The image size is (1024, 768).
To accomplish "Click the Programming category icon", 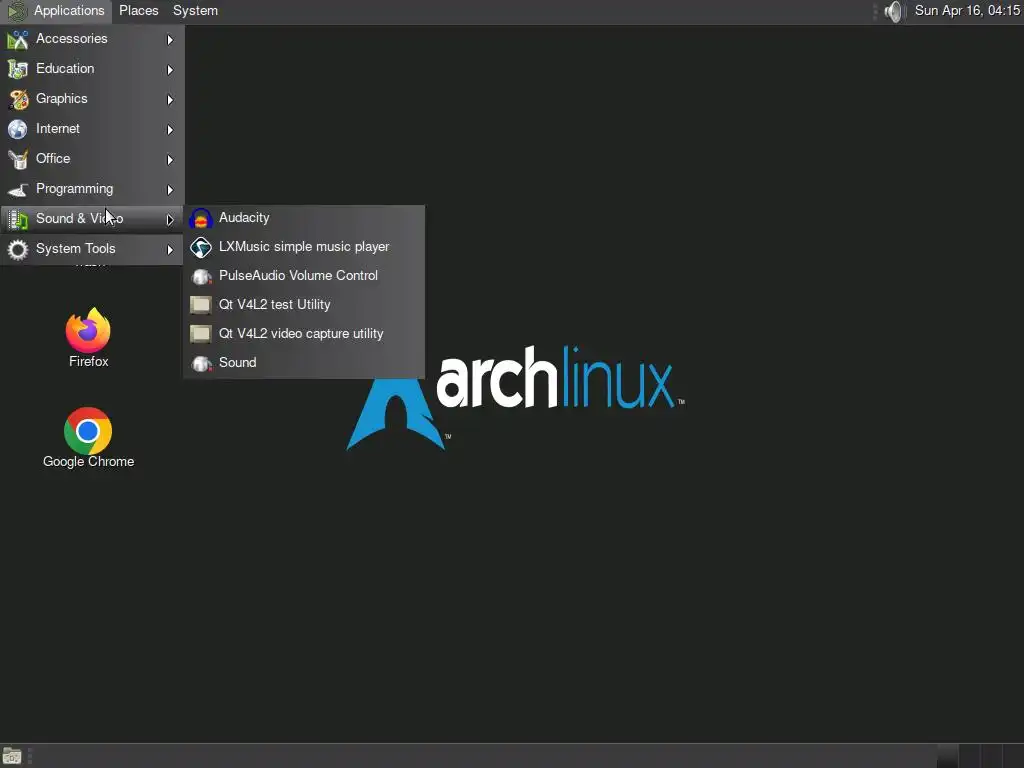I will pyautogui.click(x=18, y=189).
